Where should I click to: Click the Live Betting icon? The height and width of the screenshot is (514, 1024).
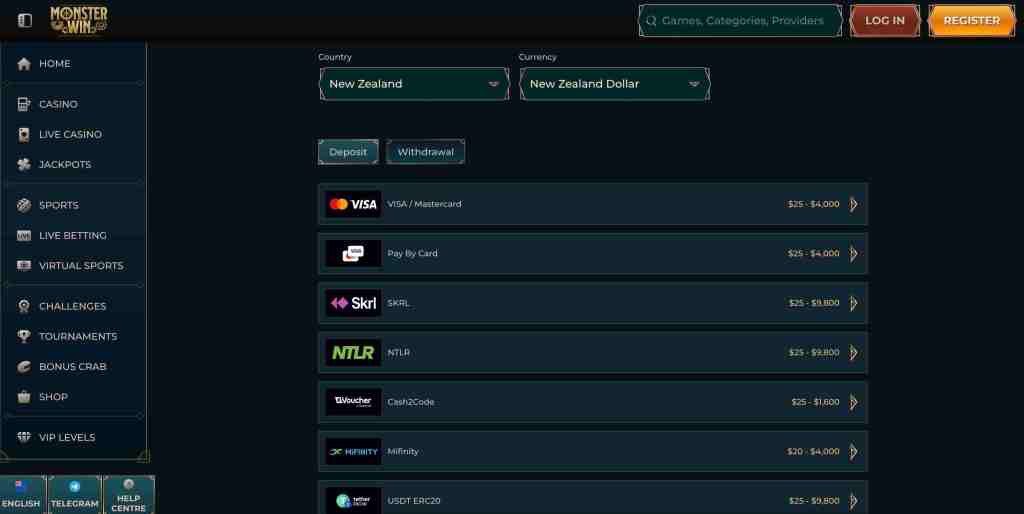tap(24, 235)
